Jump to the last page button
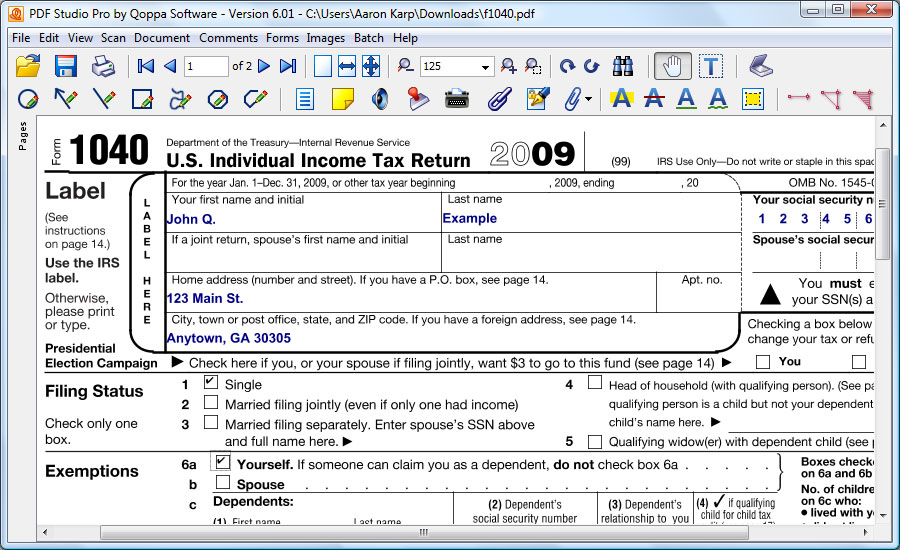Image resolution: width=900 pixels, height=550 pixels. click(x=288, y=67)
